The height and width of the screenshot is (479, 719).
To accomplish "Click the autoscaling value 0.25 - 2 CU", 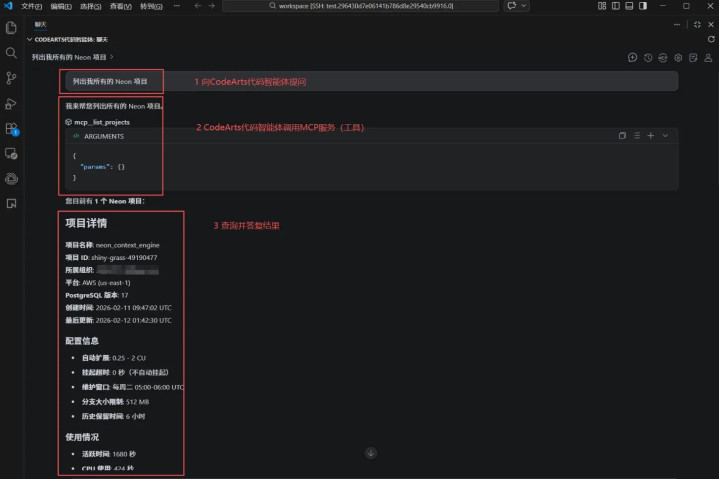I will (129, 358).
